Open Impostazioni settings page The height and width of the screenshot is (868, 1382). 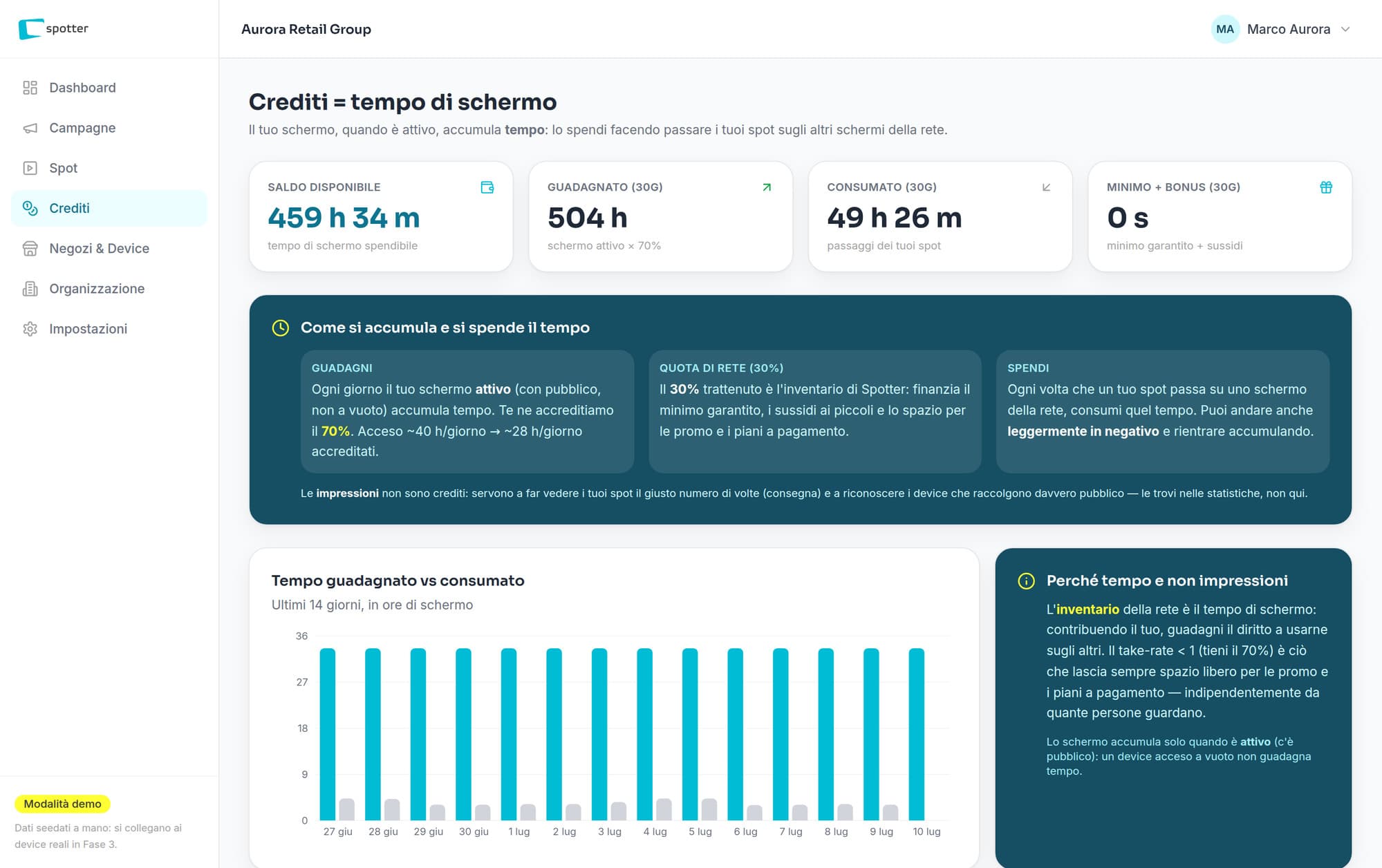[x=109, y=328]
